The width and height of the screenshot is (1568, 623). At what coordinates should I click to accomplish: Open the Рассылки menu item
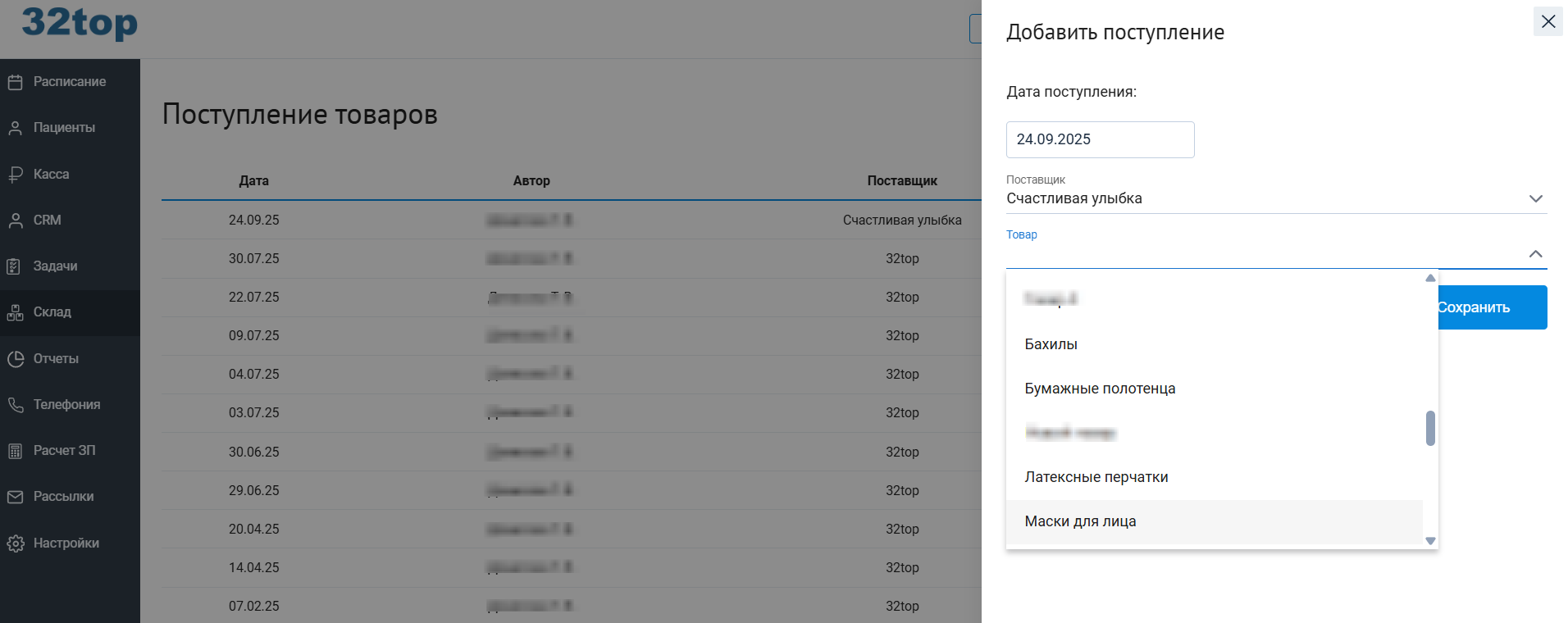(x=63, y=497)
